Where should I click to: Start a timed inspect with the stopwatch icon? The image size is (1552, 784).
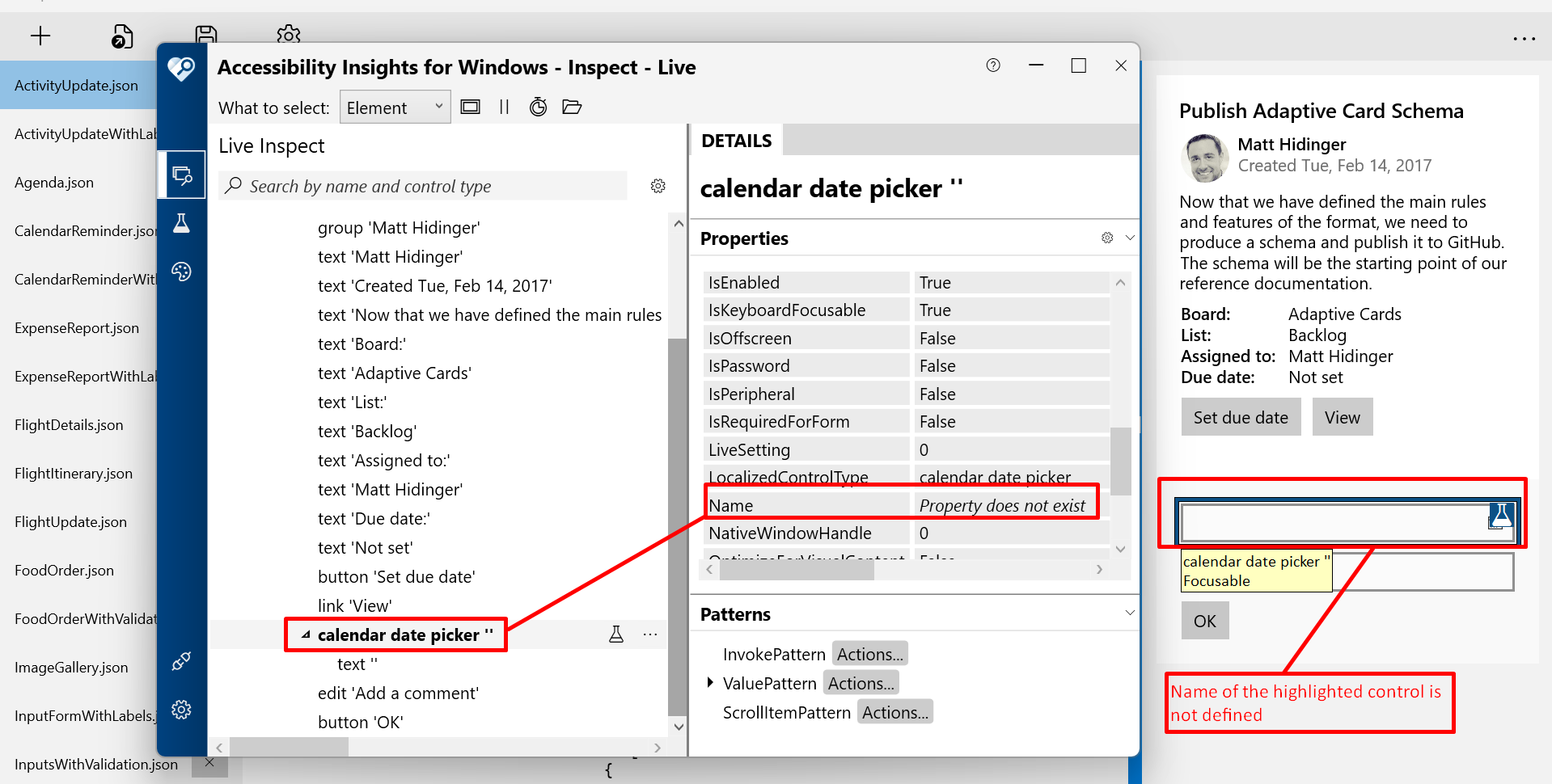pyautogui.click(x=538, y=106)
